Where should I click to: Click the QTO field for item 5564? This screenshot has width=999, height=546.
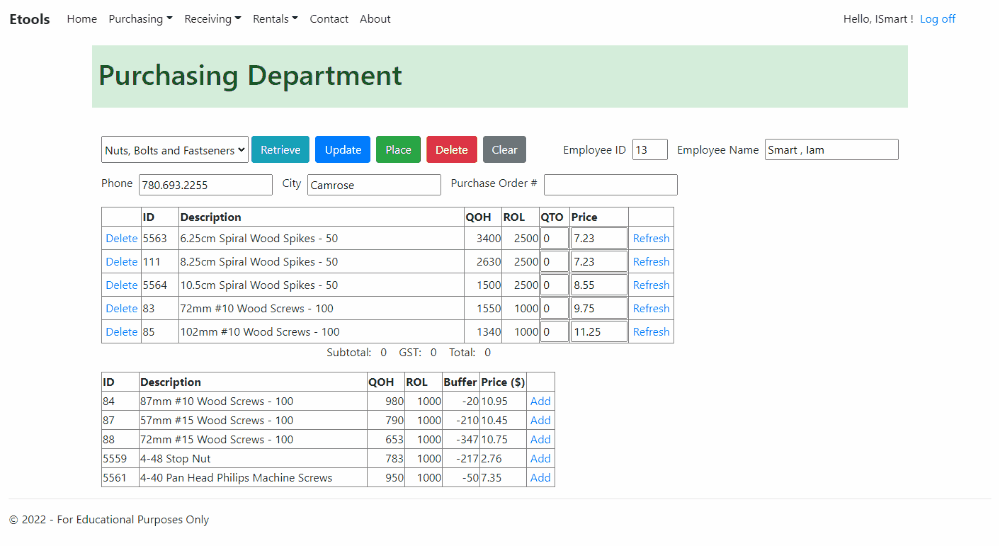point(554,285)
